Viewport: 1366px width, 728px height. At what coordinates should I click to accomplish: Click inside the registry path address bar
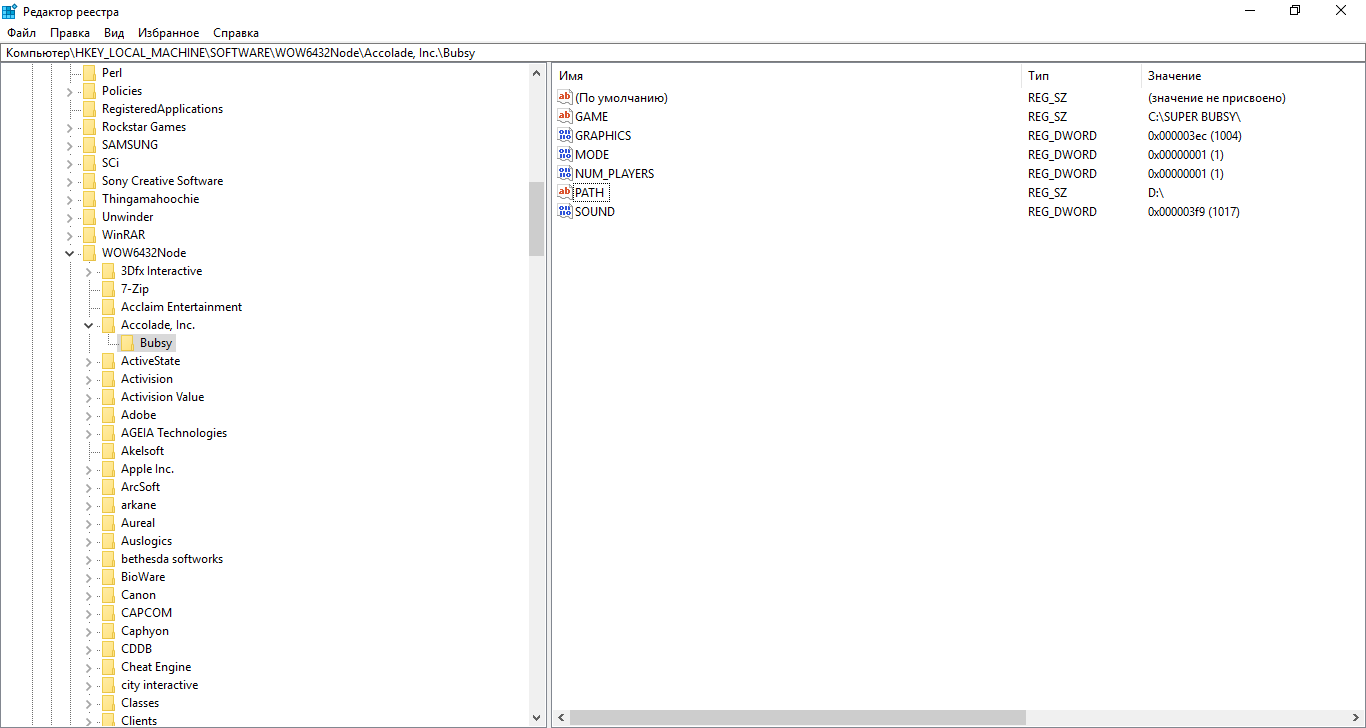pyautogui.click(x=400, y=51)
